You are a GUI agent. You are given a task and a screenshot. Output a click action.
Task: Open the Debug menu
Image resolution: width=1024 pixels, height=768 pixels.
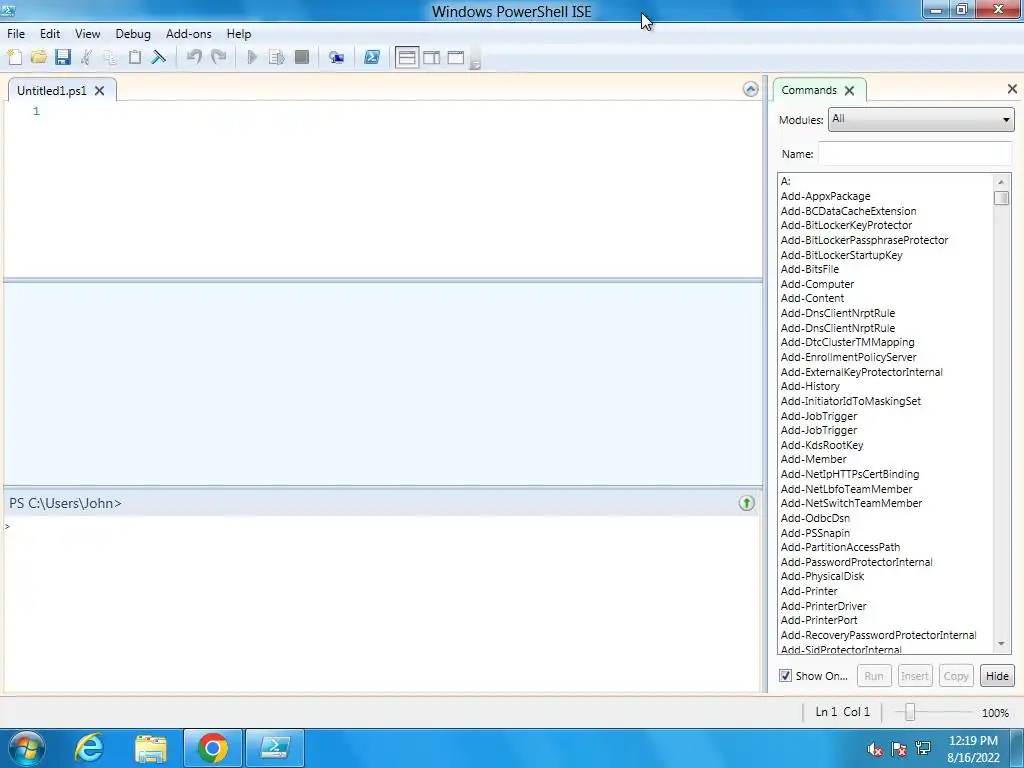pos(133,34)
